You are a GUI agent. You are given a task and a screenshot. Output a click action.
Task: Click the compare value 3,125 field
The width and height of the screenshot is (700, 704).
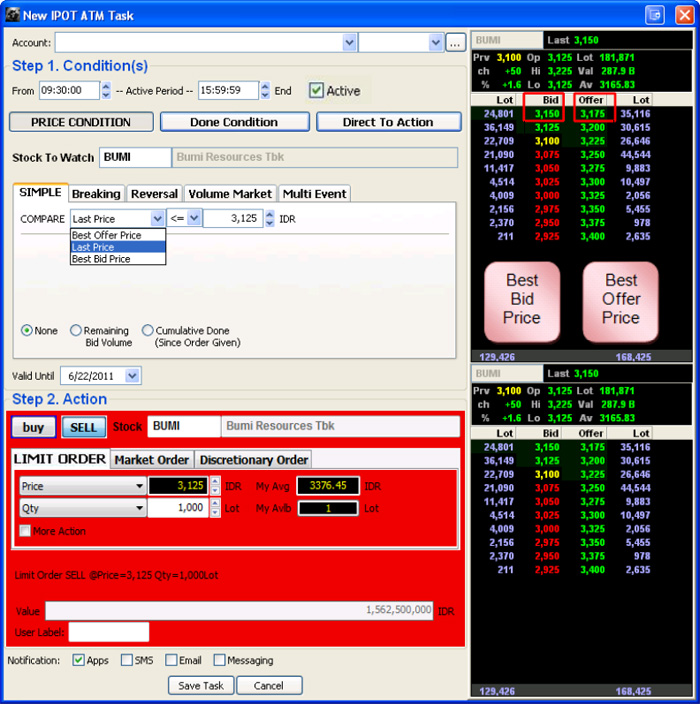pyautogui.click(x=233, y=219)
